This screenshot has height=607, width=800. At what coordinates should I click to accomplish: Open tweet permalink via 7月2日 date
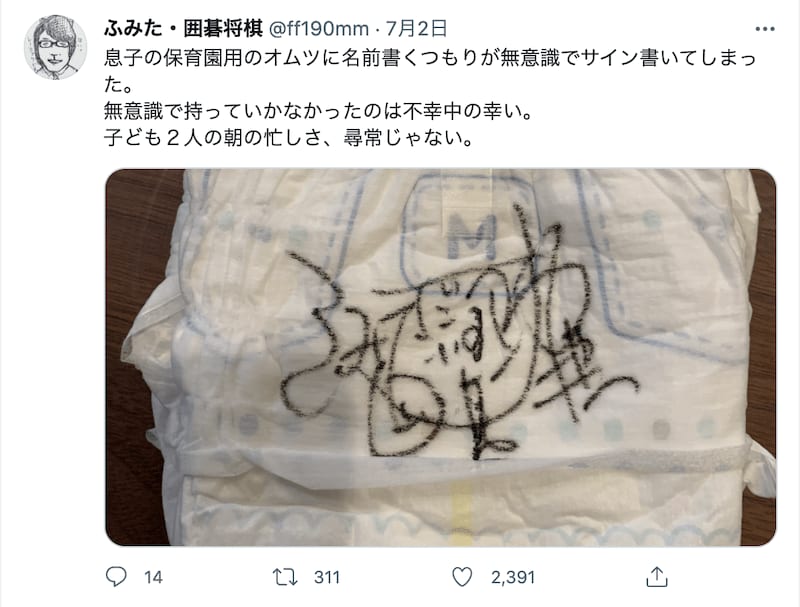(x=416, y=29)
